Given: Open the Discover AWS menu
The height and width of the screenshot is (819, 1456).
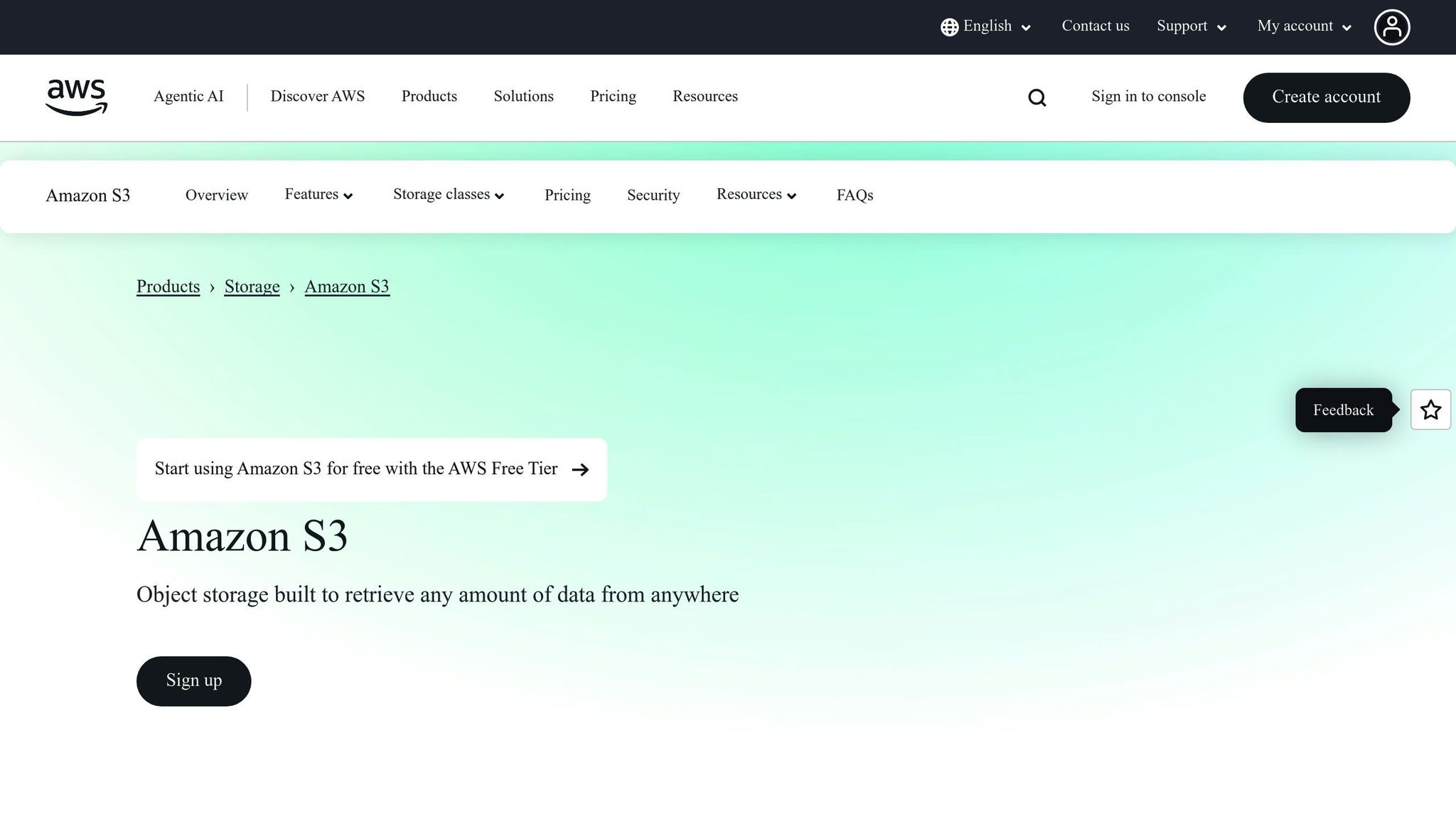Looking at the screenshot, I should (x=317, y=97).
